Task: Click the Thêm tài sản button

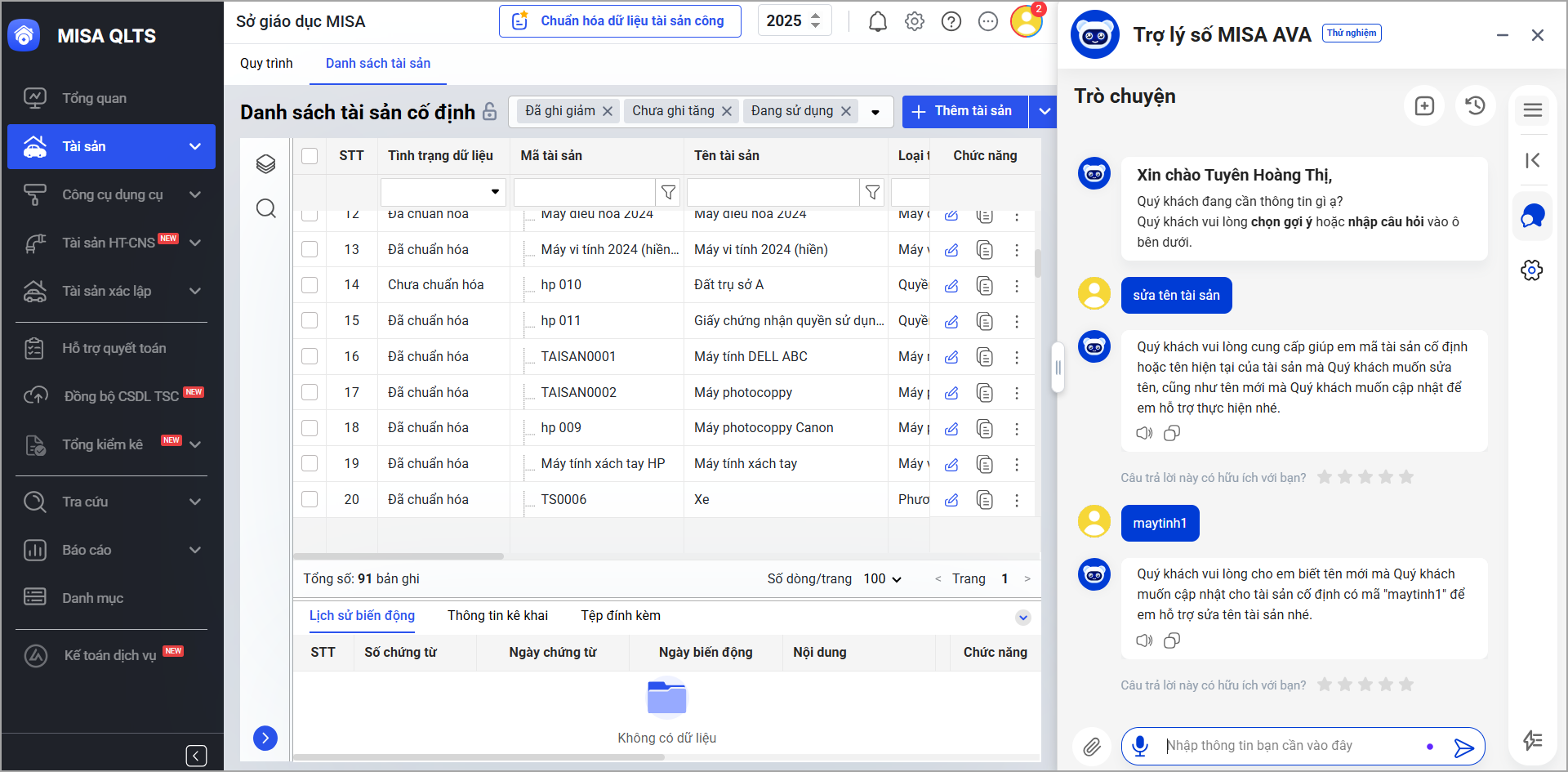Action: (x=964, y=112)
